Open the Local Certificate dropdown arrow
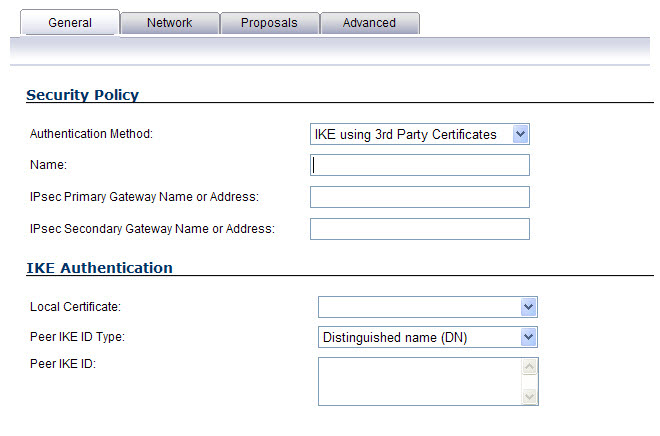660x436 pixels. 529,307
